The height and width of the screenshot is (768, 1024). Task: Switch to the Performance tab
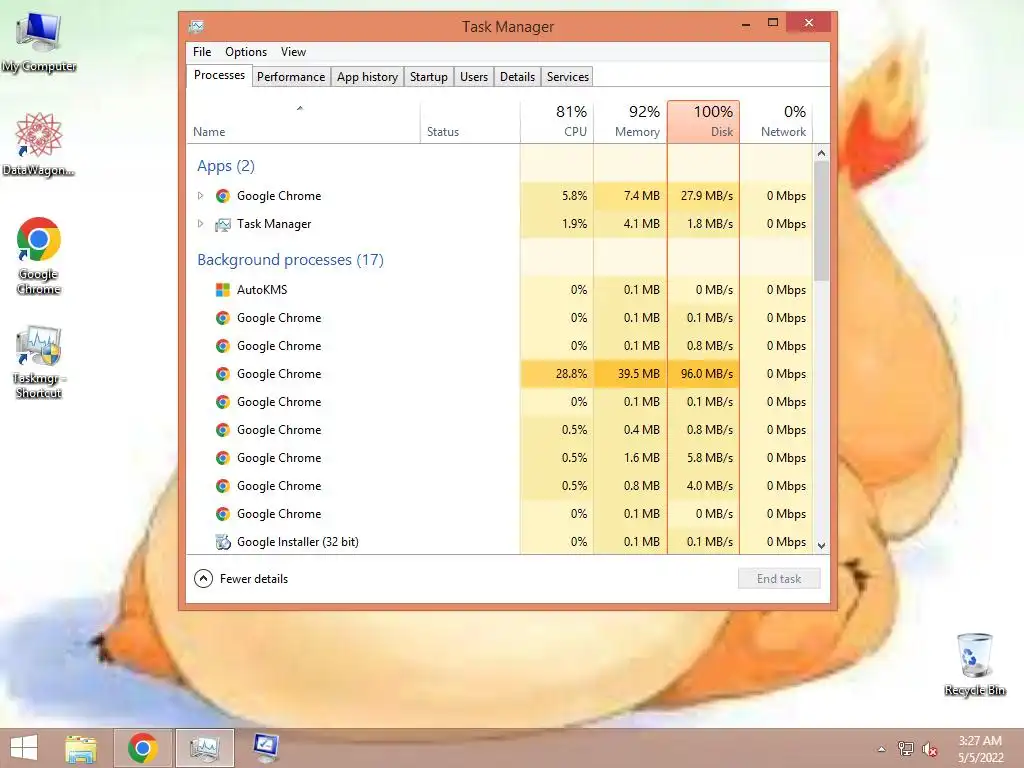pos(291,76)
